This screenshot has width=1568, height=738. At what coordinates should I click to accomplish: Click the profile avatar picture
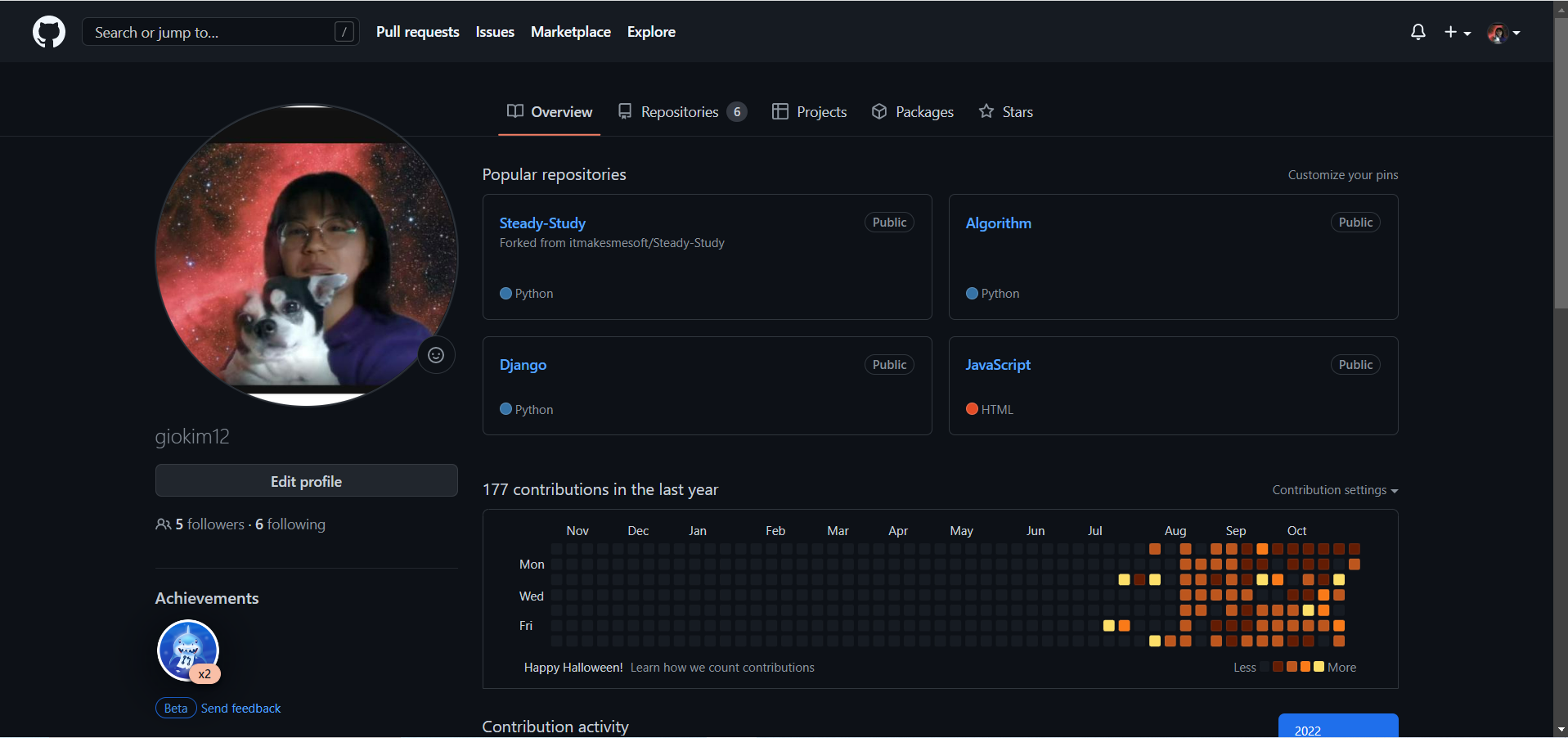click(307, 255)
